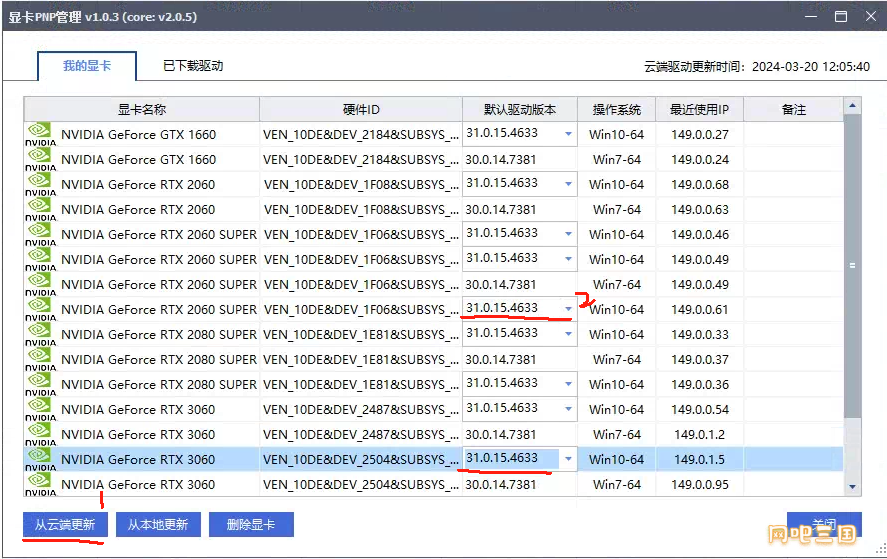
Task: Click hardware ID cell in 149.0.1.5 row
Action: click(x=361, y=459)
